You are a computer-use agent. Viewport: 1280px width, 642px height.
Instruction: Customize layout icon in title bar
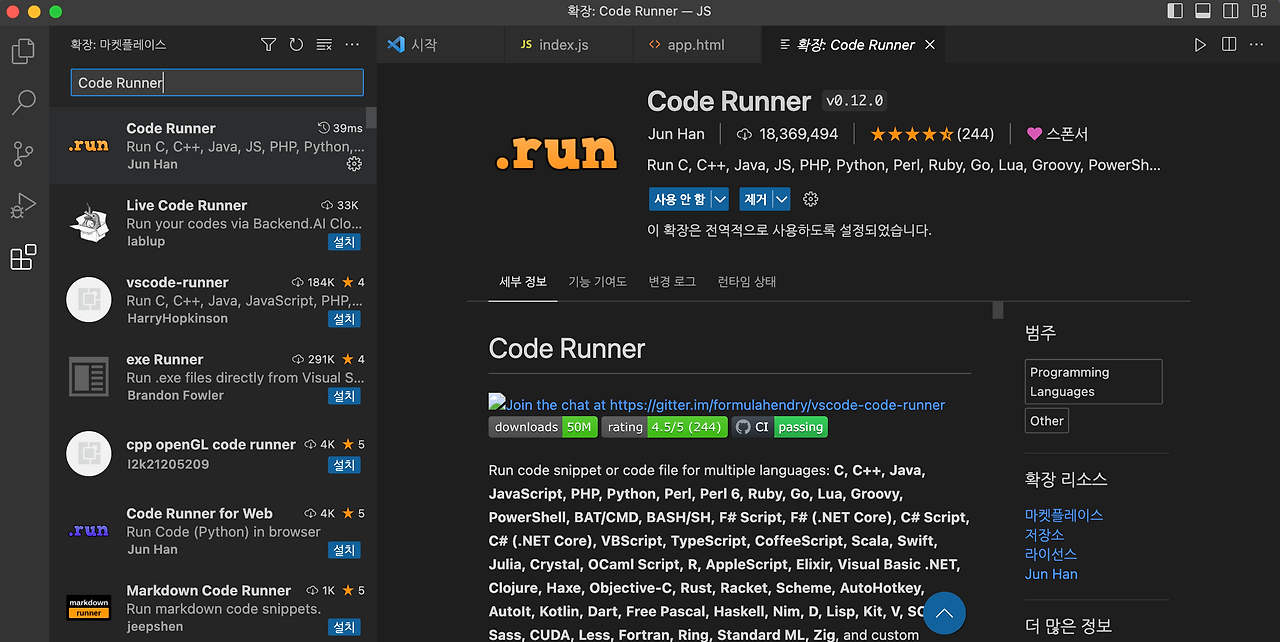tap(1259, 11)
